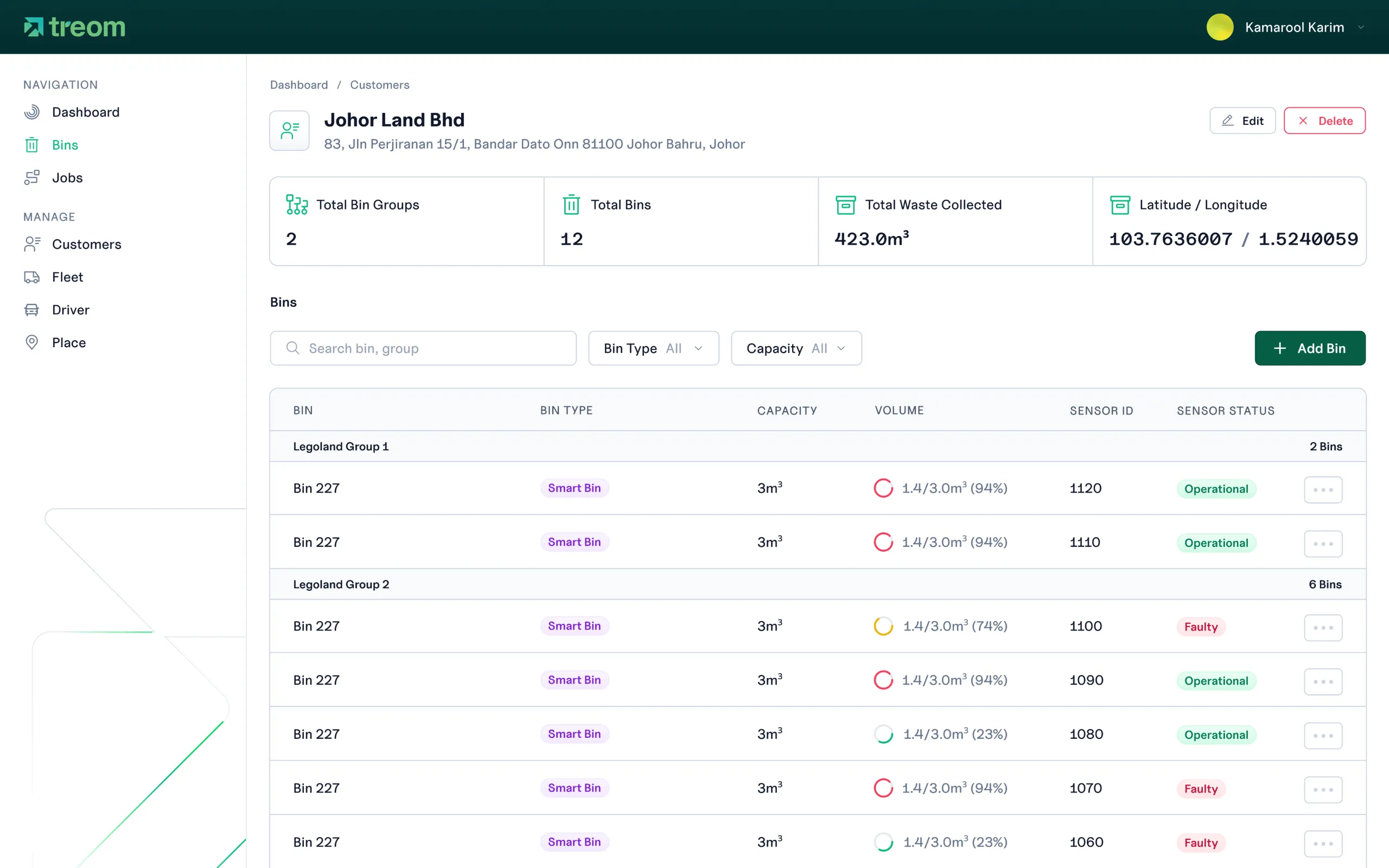
Task: Click the volume ring for sensor 1080
Action: pos(883,733)
